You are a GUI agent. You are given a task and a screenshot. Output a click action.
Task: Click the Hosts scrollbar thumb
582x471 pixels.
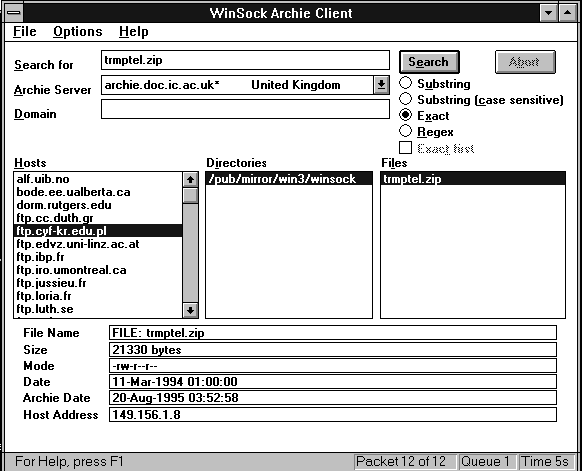click(190, 195)
